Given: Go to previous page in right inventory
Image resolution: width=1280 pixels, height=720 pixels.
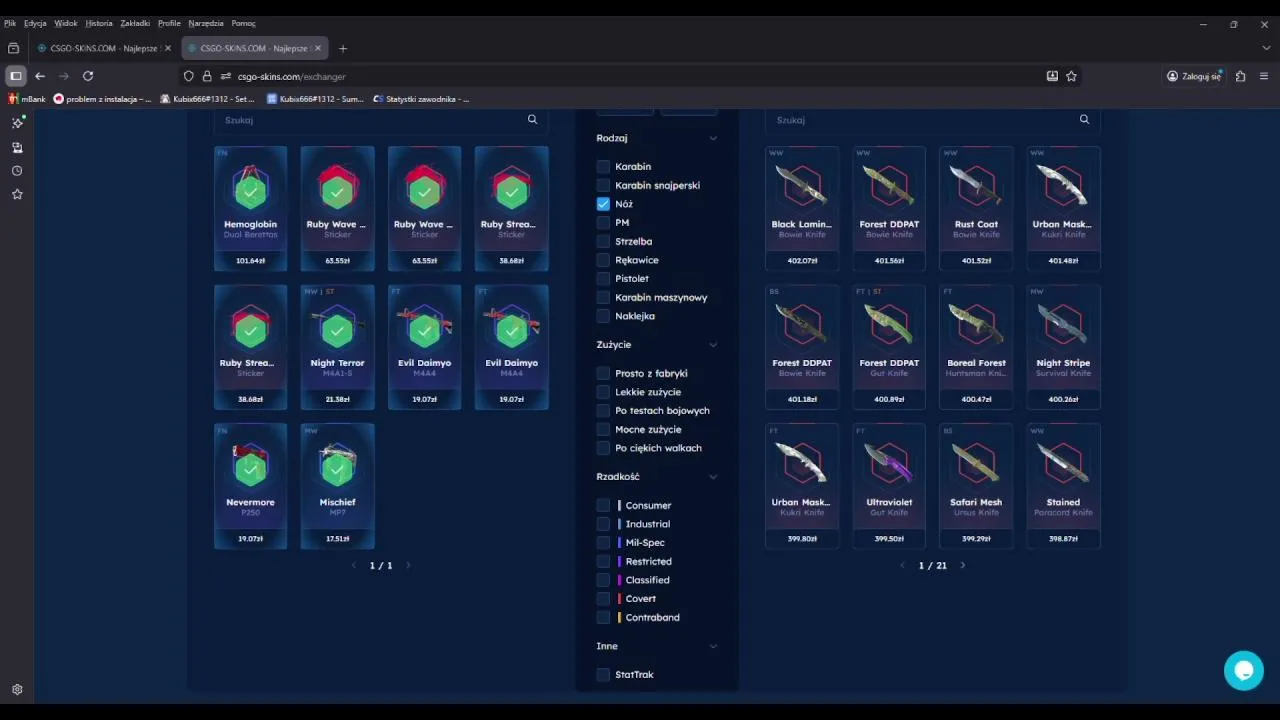Looking at the screenshot, I should [903, 565].
